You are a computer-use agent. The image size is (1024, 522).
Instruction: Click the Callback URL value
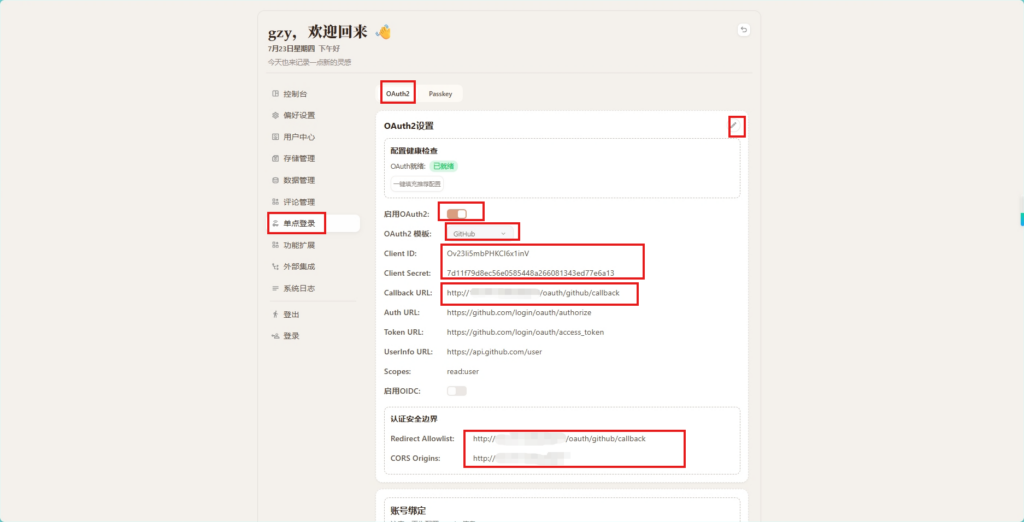click(x=533, y=293)
